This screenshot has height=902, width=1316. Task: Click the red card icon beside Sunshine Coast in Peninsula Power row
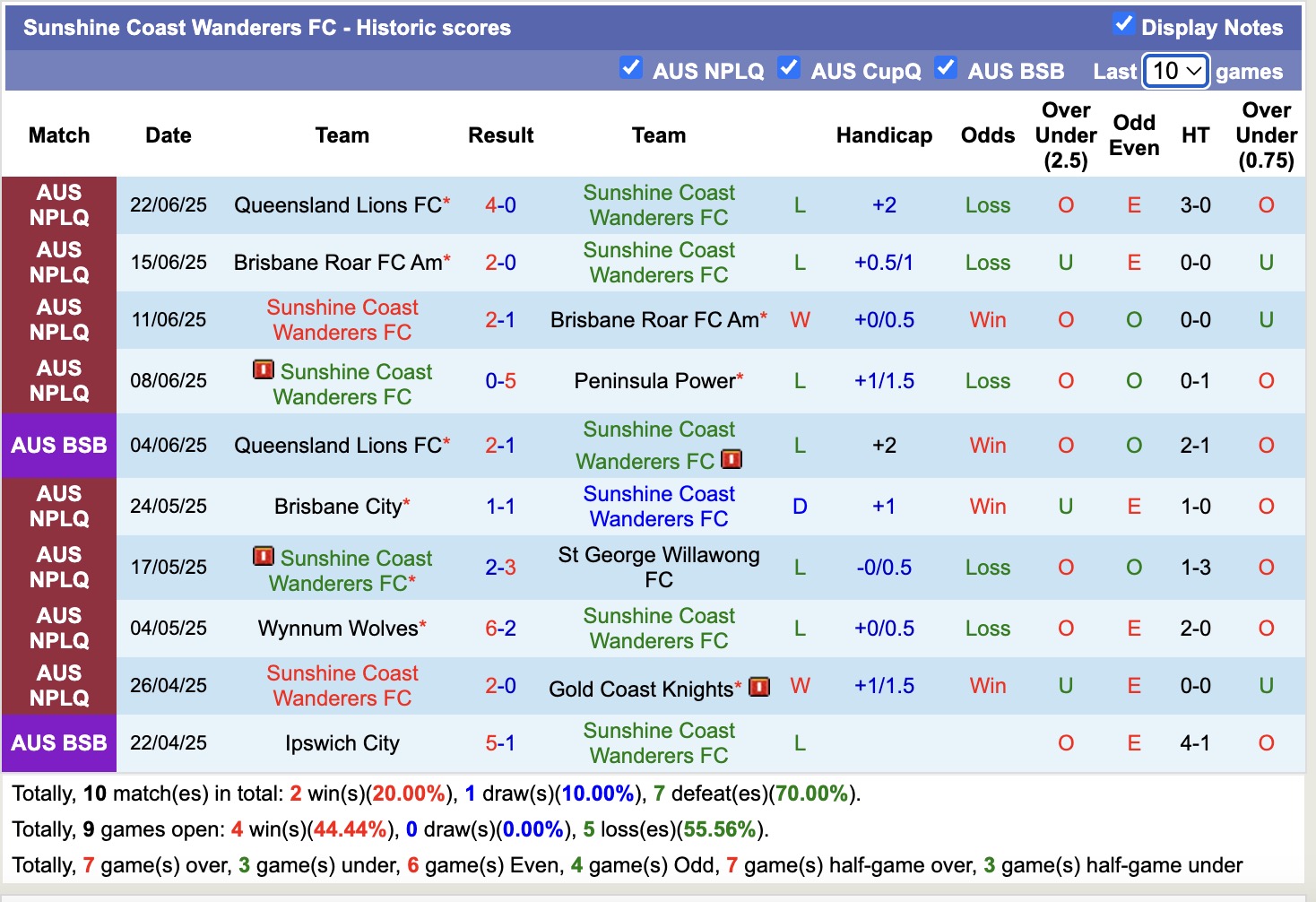point(264,370)
